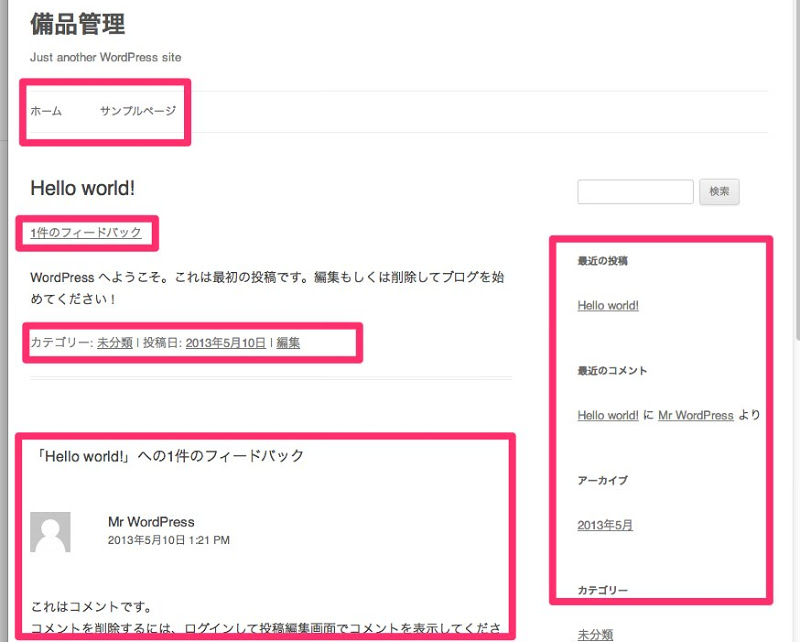Screen dimensions: 800x642
Task: Click the 検索 search button
Action: [x=719, y=192]
